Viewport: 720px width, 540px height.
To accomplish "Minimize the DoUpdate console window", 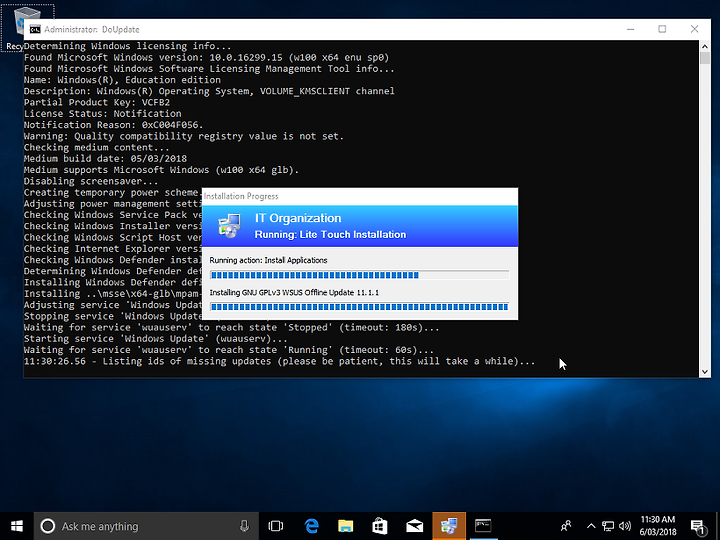I will [631, 29].
